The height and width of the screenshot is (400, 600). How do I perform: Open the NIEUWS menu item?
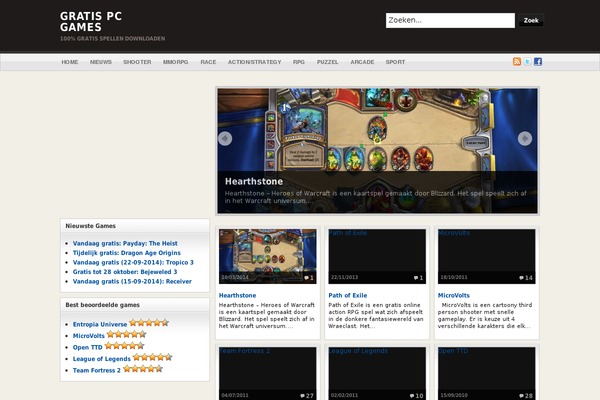coord(101,62)
